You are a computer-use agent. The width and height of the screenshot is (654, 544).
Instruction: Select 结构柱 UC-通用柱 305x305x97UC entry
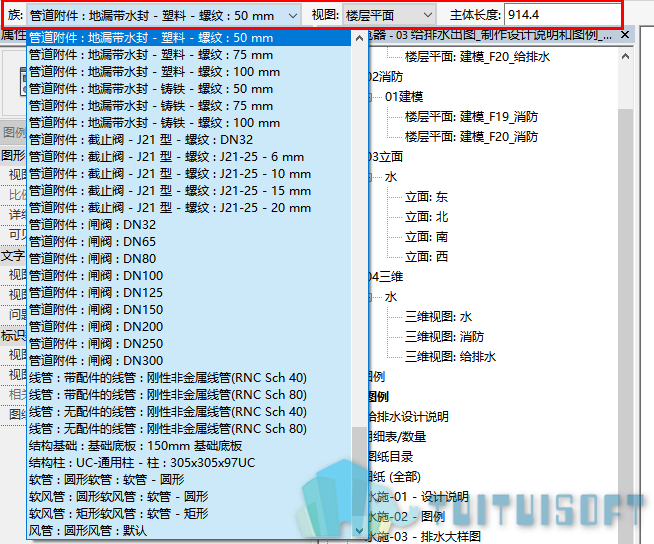189,463
